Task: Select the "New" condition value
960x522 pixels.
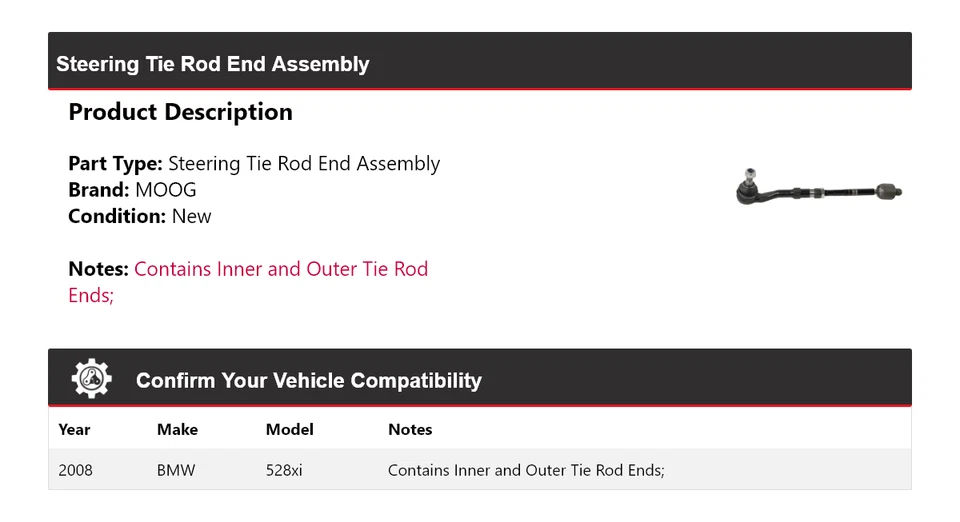Action: 191,216
